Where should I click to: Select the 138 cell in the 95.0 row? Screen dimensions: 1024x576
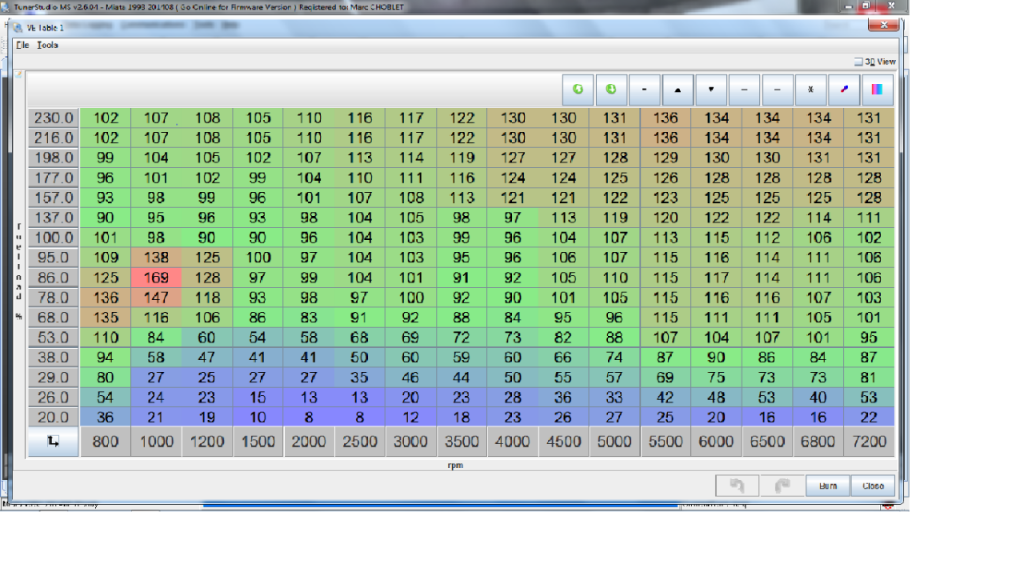156,257
